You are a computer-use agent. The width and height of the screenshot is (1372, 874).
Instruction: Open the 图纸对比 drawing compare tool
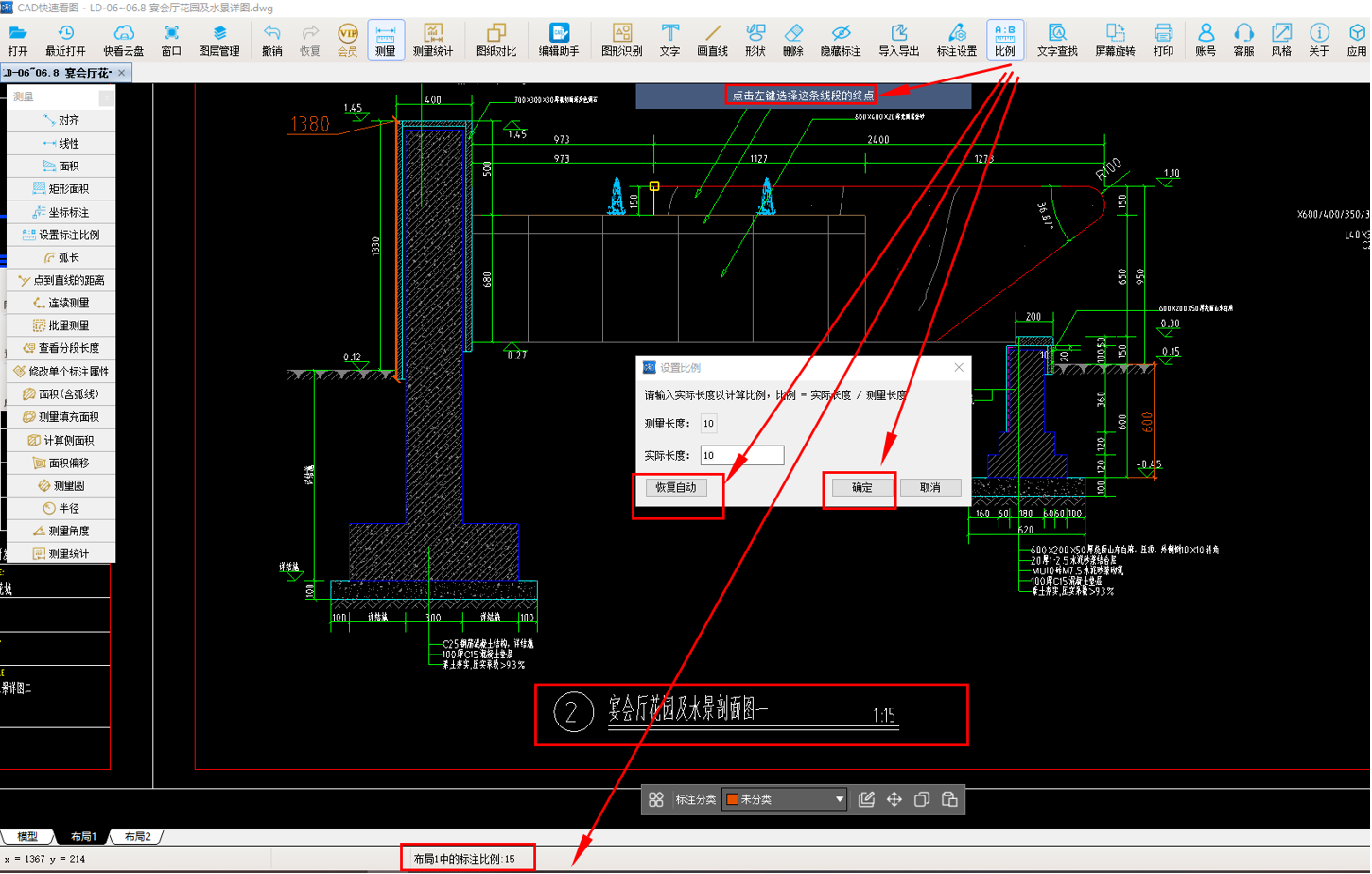coord(495,41)
